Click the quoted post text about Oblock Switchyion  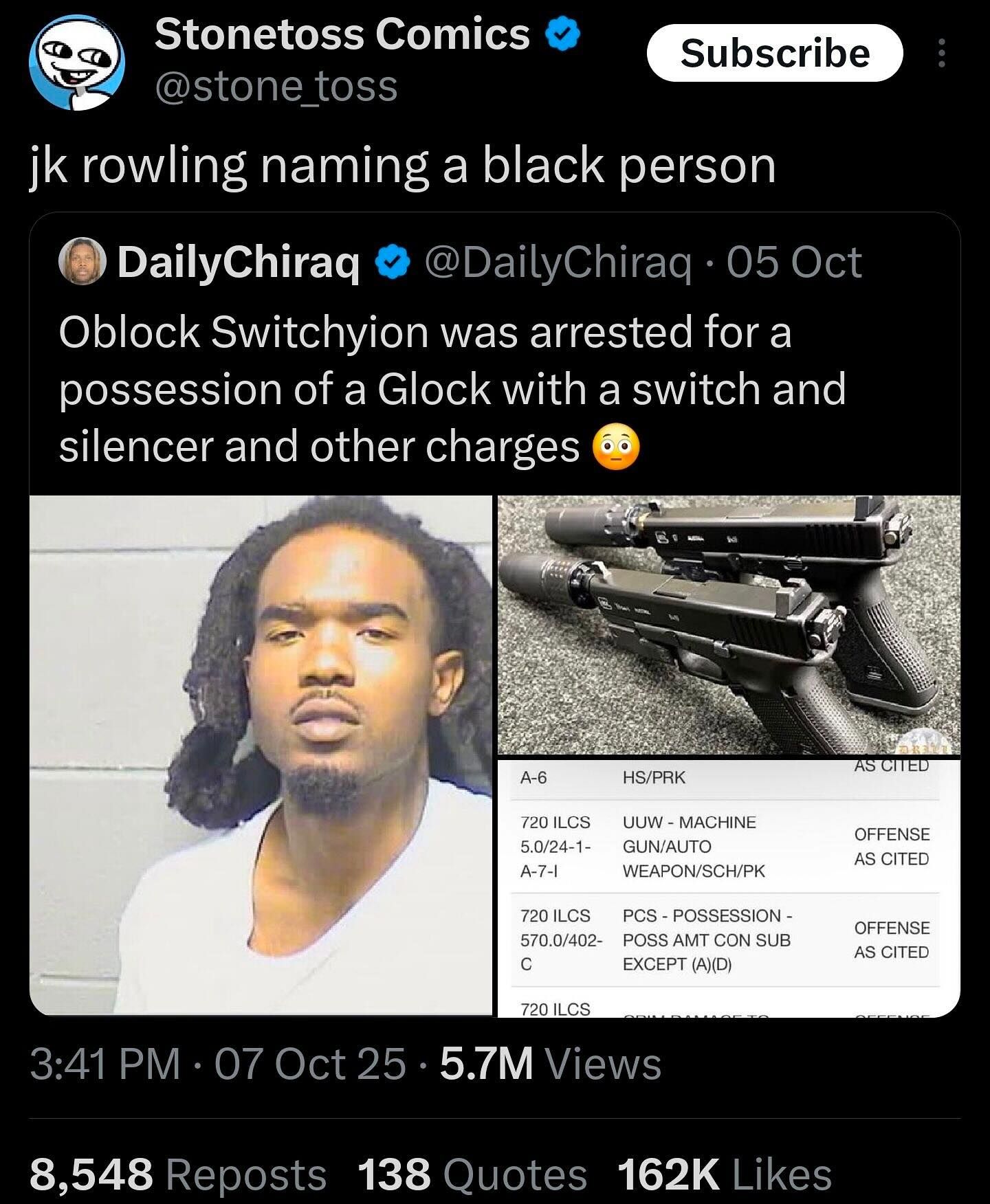point(452,389)
